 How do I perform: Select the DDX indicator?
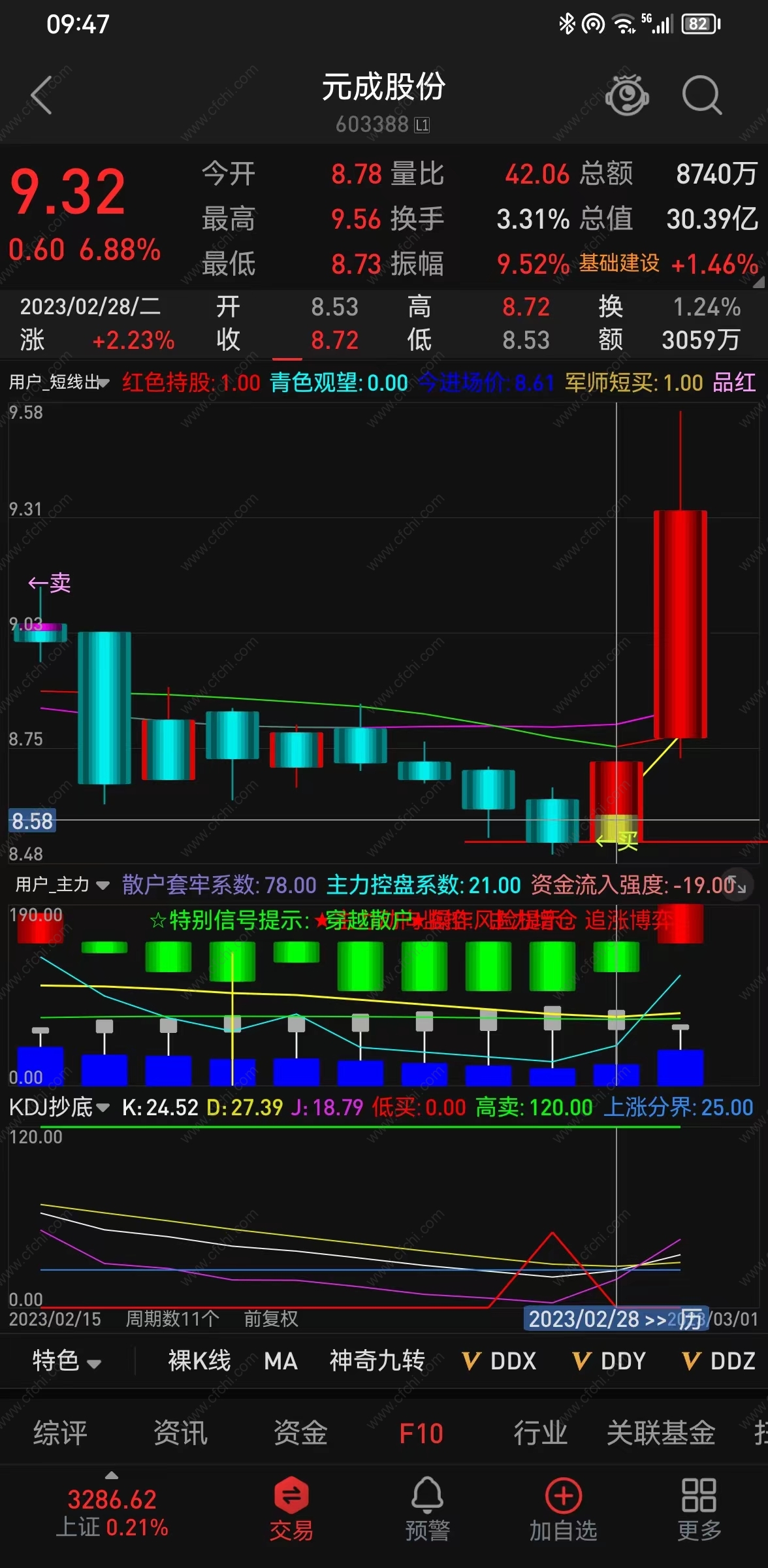[x=499, y=1361]
